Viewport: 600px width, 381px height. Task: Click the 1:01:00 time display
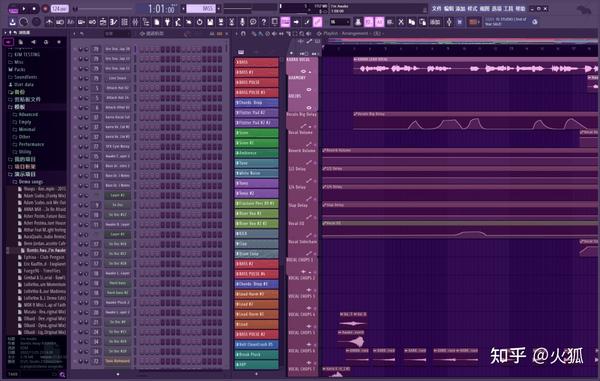[x=161, y=8]
